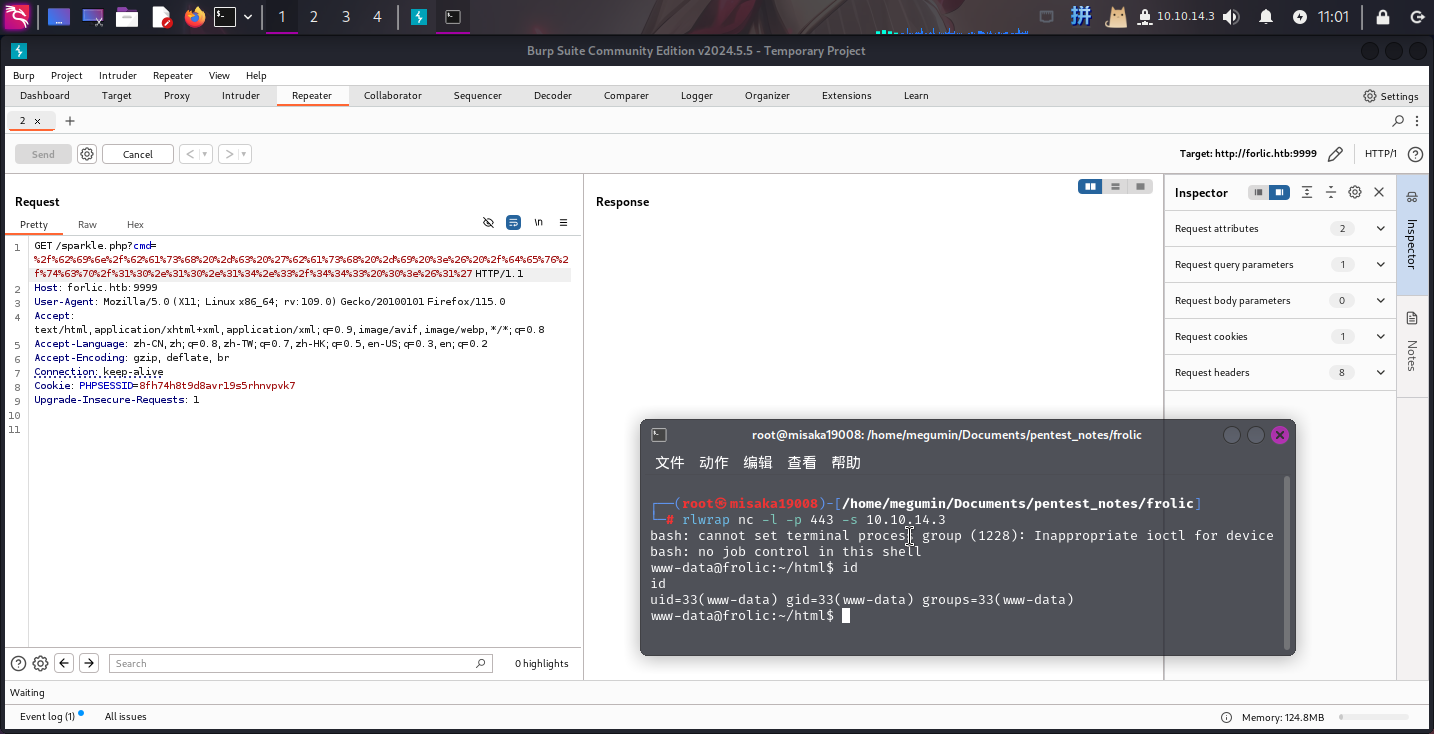Dock Inspector to the left

[1259, 192]
